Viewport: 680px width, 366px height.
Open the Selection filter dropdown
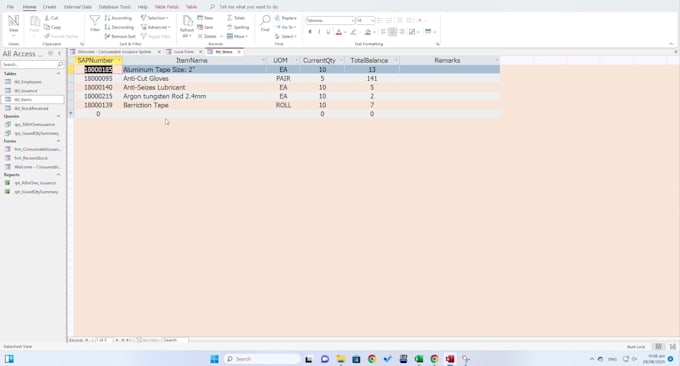(x=155, y=18)
